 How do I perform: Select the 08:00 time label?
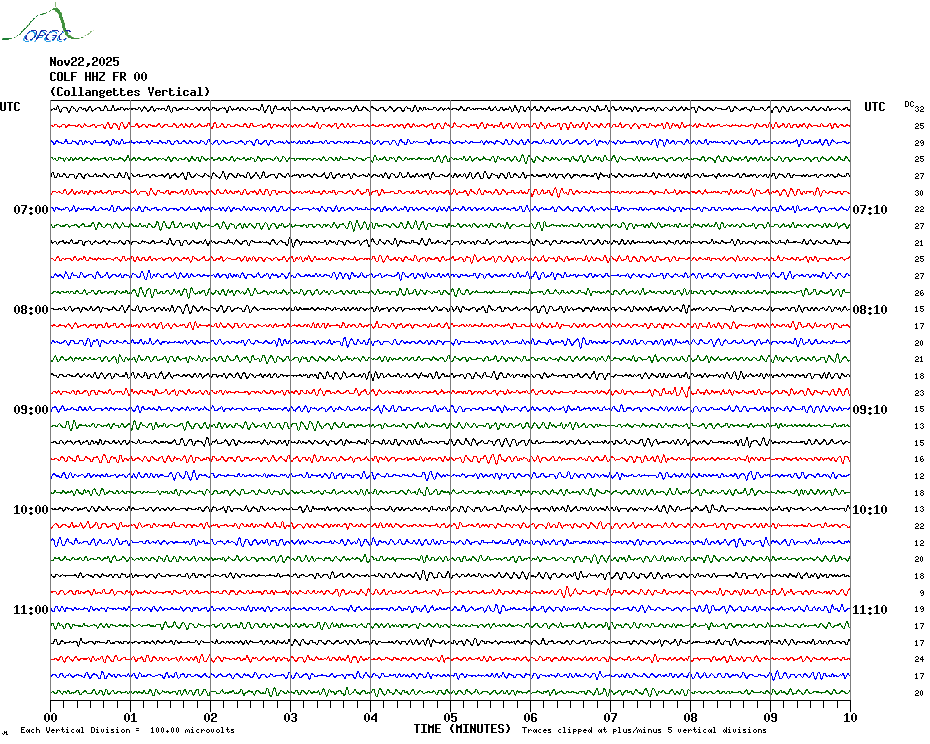click(31, 310)
